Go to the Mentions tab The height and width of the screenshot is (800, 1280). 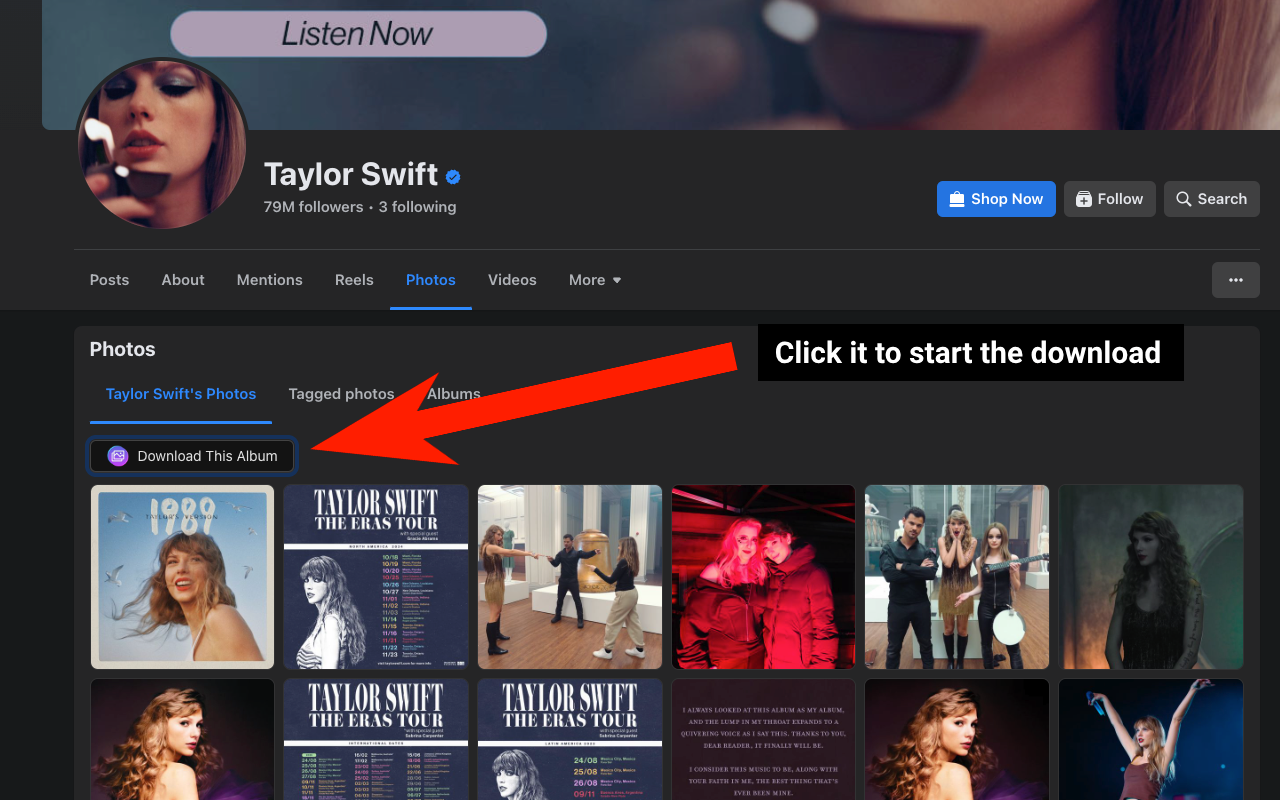[x=269, y=280]
